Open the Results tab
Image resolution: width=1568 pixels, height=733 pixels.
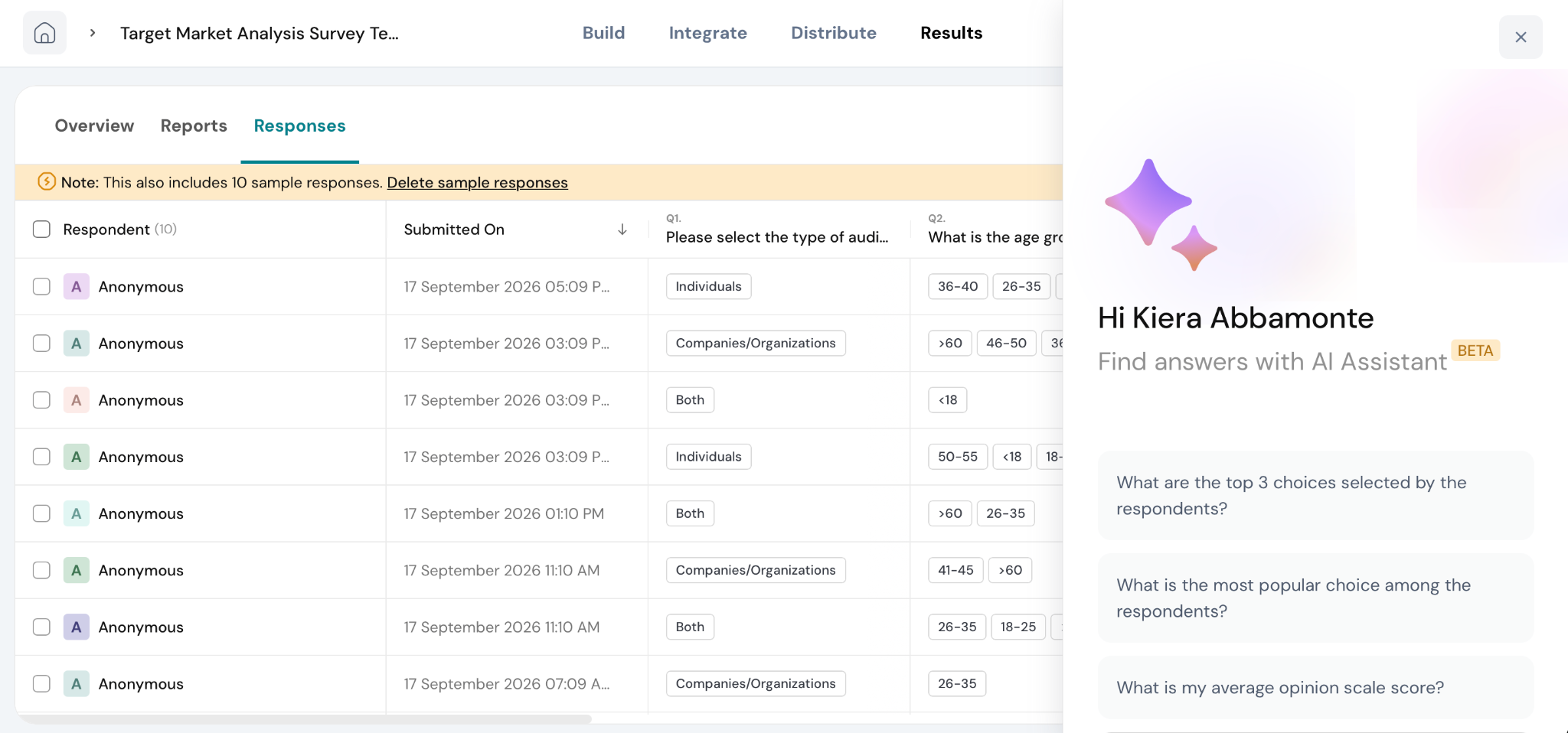[x=951, y=33]
